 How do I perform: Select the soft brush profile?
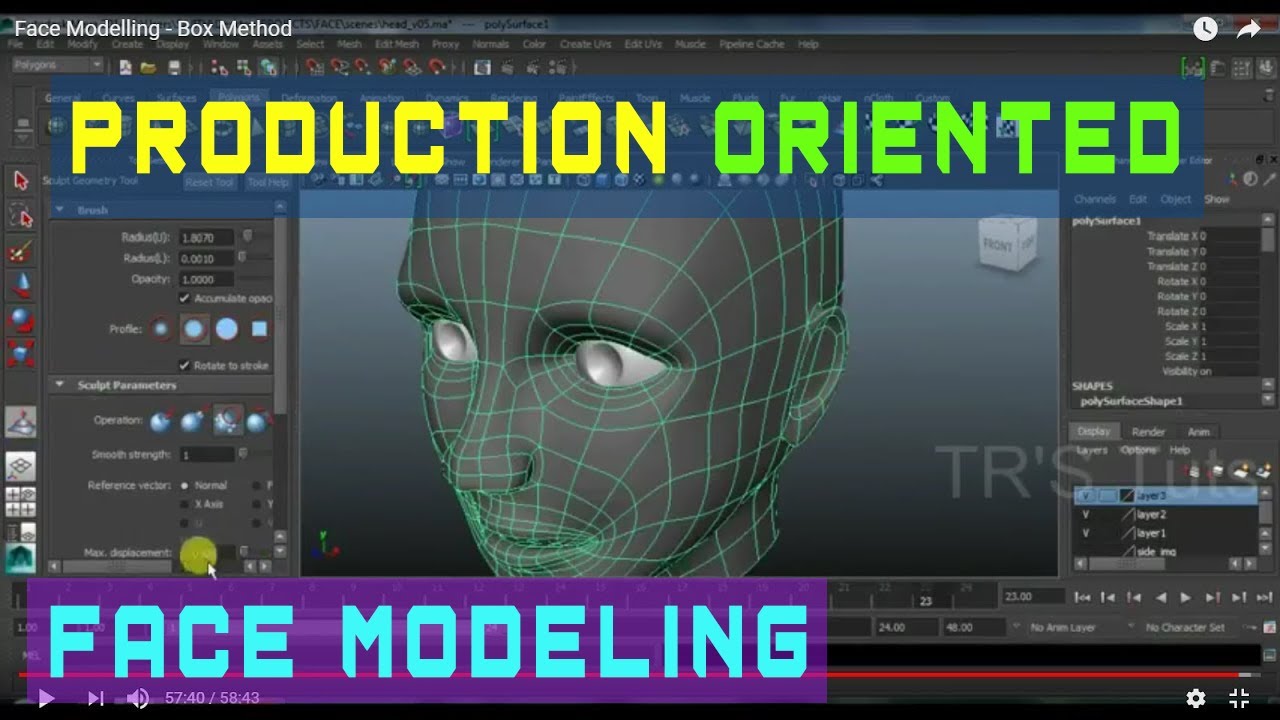(194, 329)
